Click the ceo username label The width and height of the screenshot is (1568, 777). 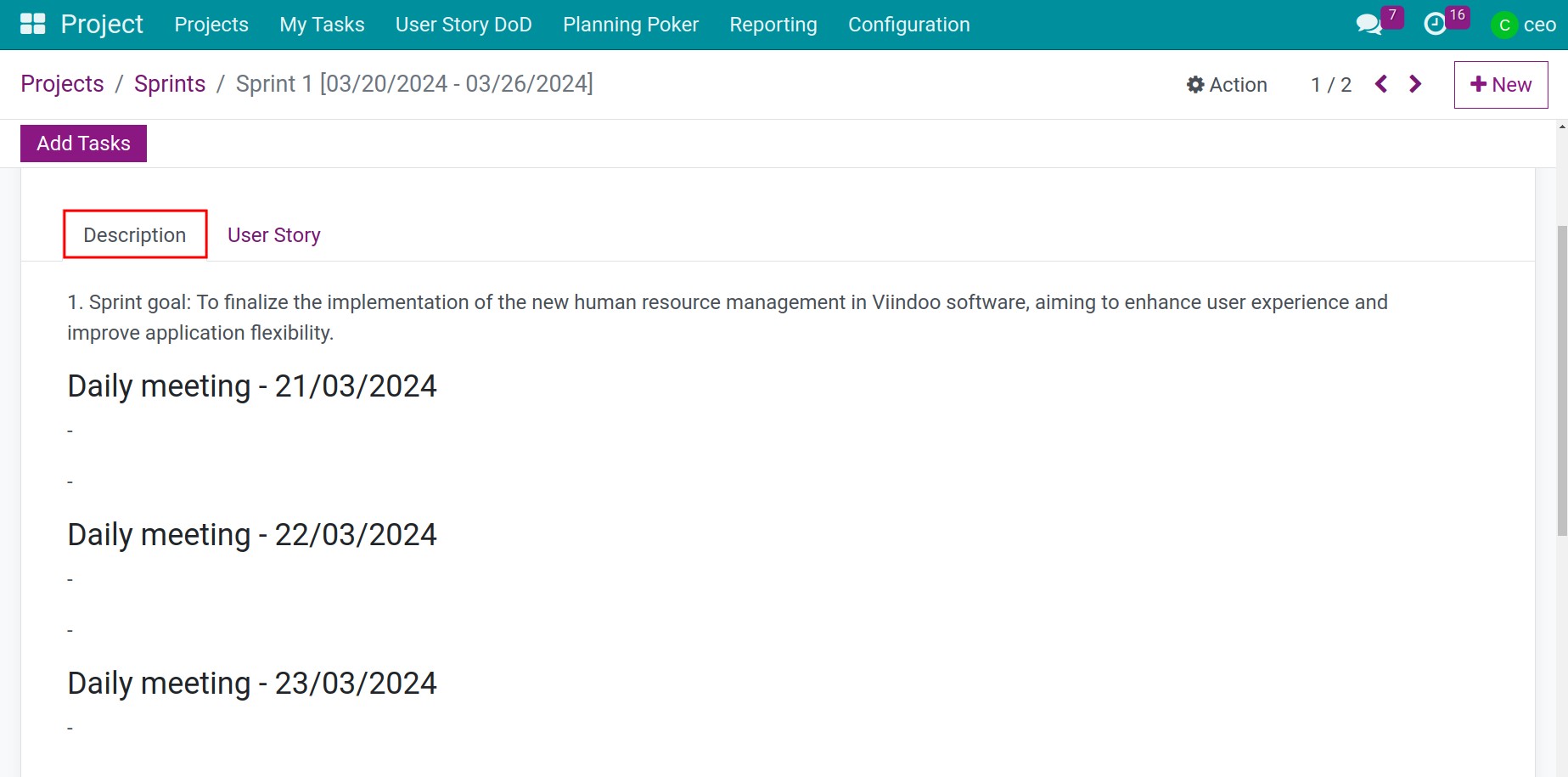[1539, 25]
